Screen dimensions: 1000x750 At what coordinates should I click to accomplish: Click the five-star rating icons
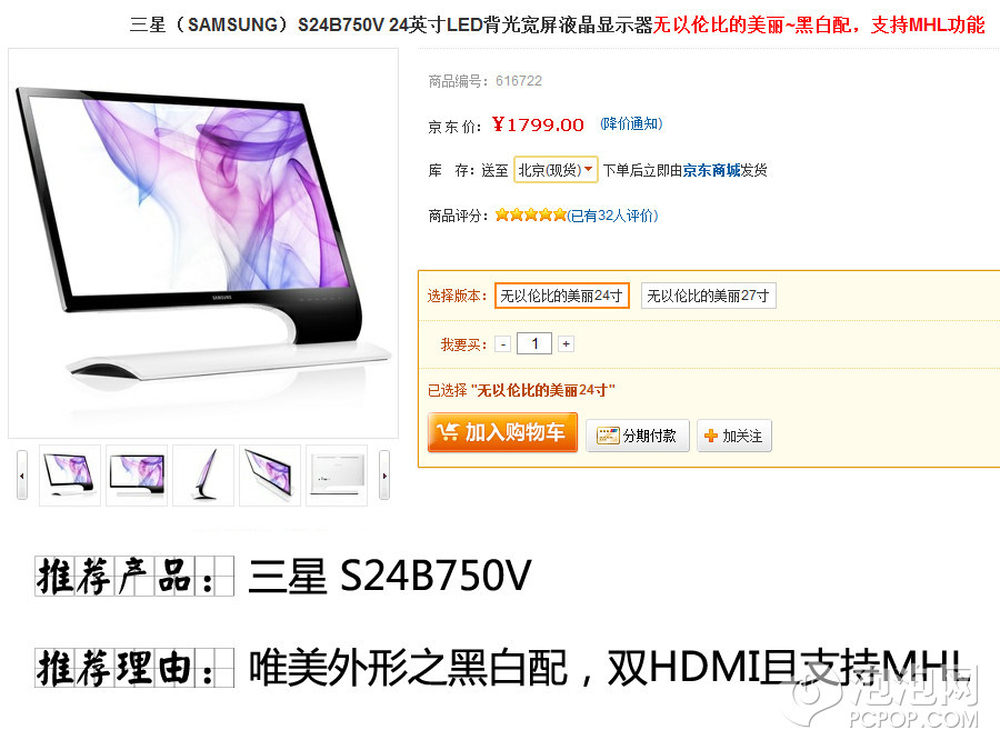coord(531,215)
